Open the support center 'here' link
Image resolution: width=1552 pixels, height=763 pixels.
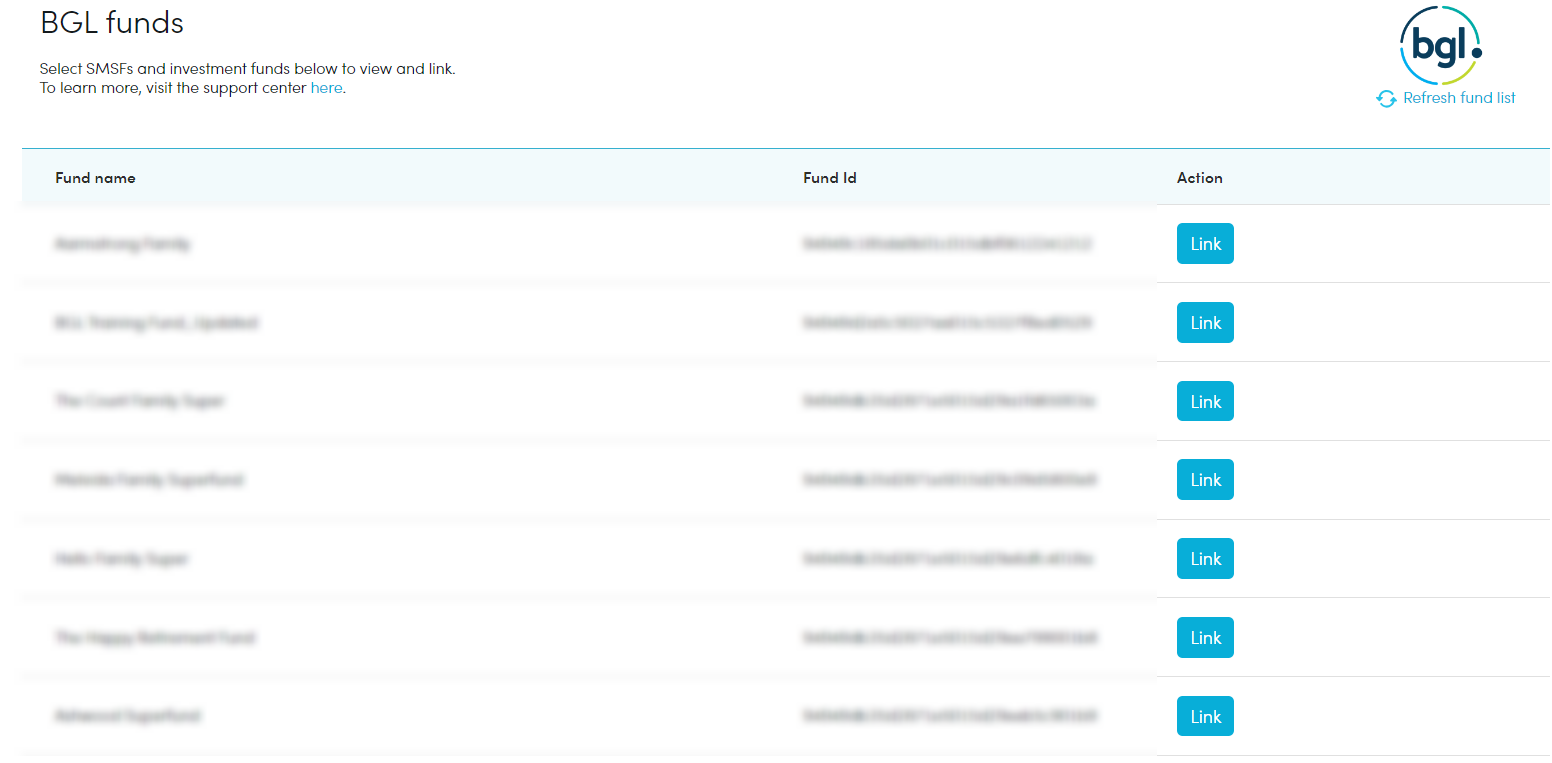pos(326,88)
